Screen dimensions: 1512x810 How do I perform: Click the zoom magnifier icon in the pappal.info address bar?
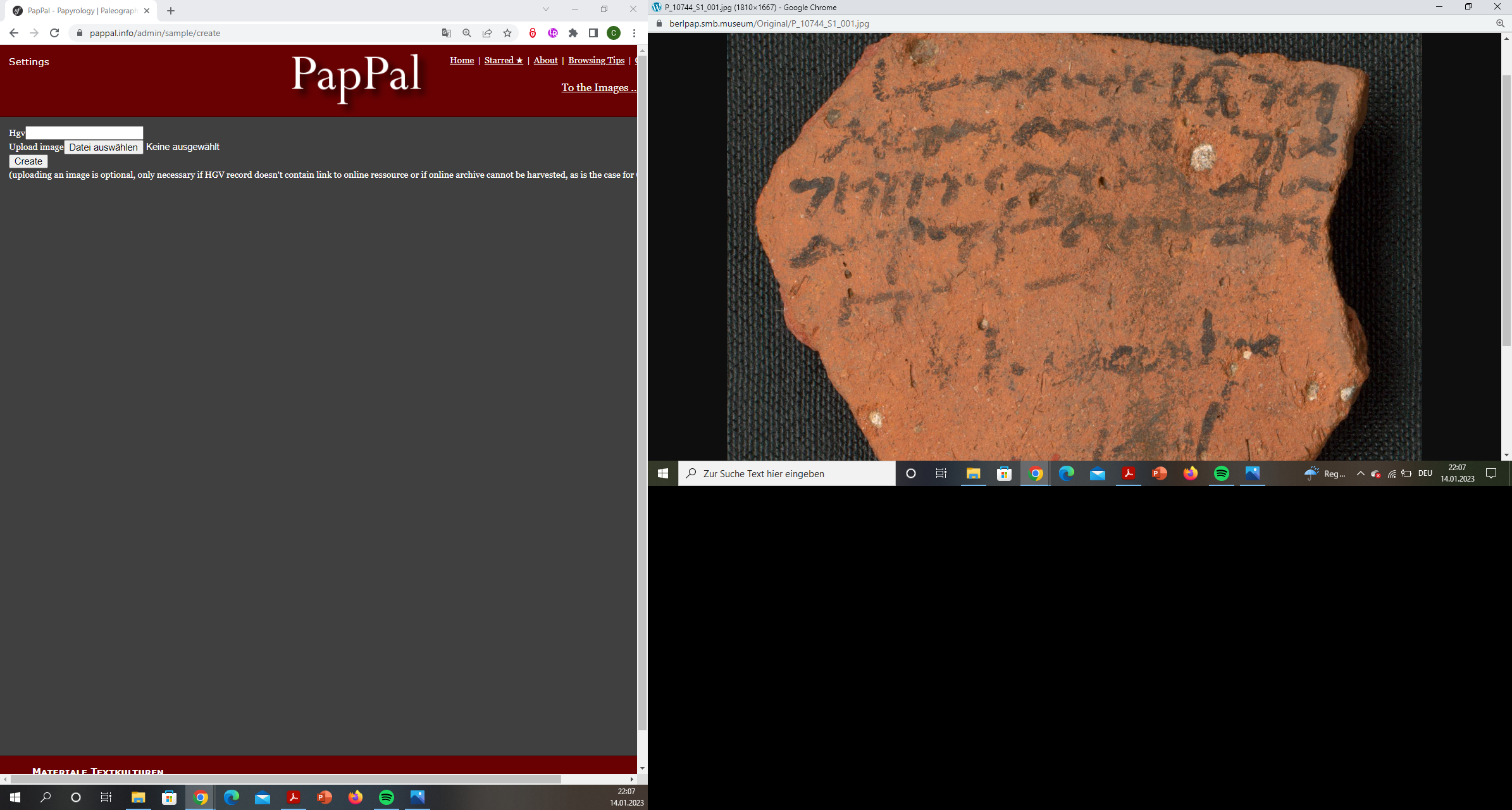[x=467, y=33]
